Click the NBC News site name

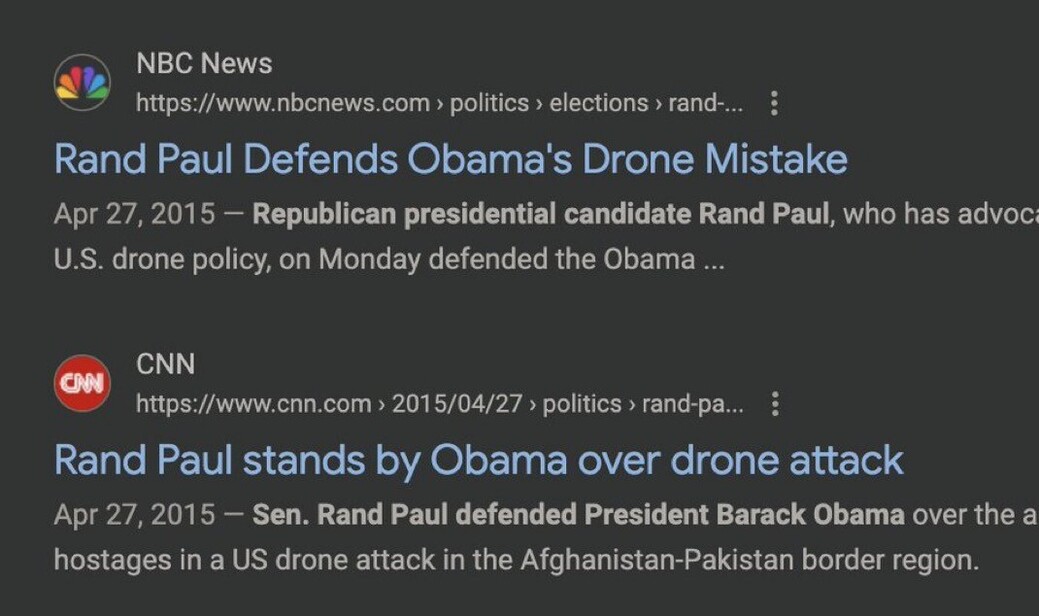204,63
